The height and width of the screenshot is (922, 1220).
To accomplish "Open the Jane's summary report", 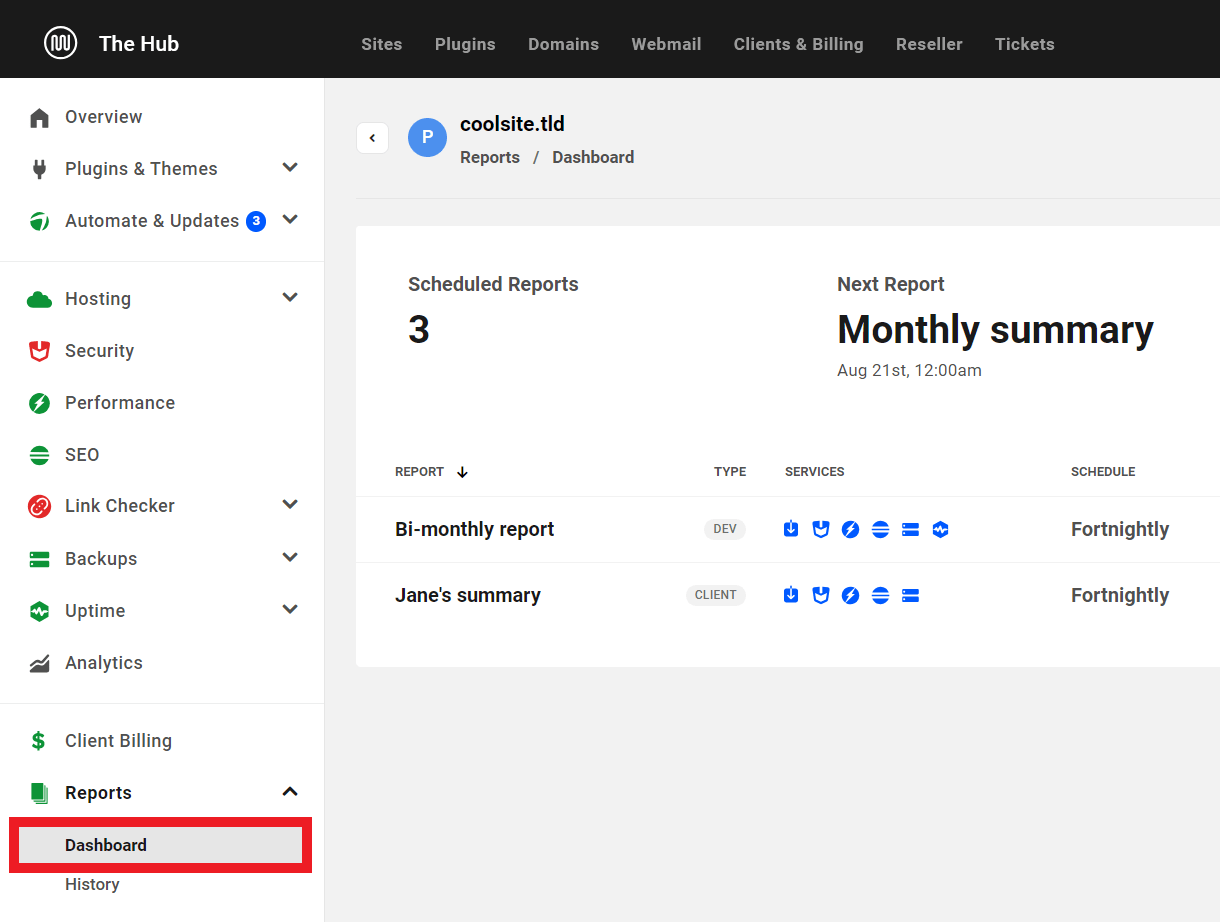I will point(468,595).
